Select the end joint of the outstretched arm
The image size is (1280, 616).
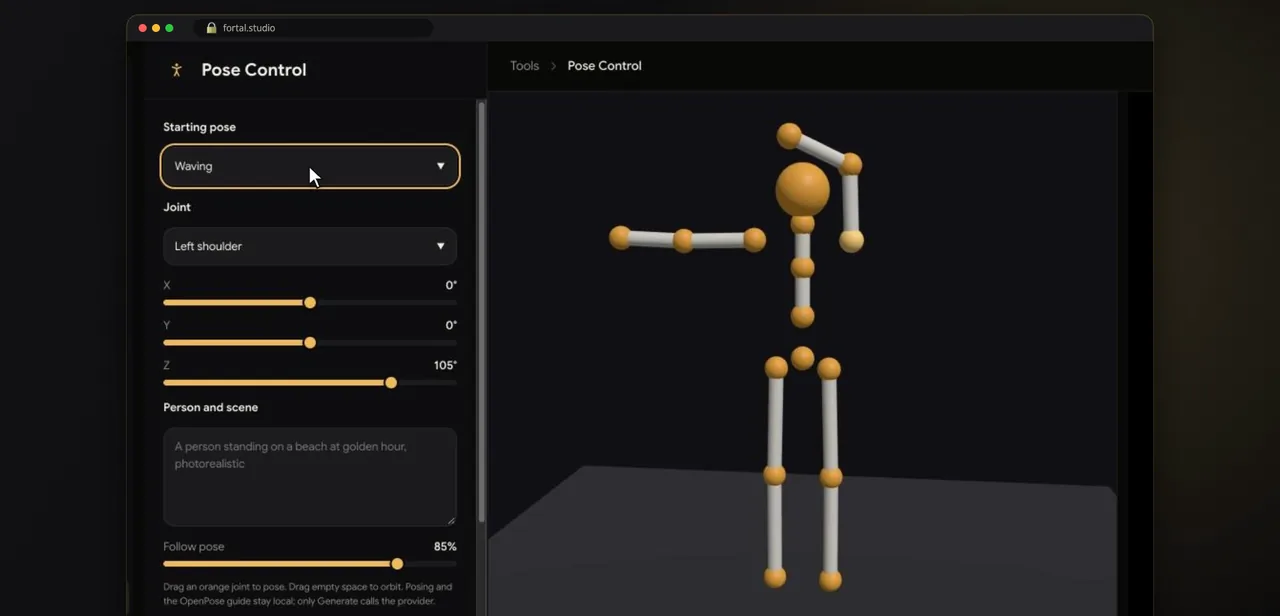coord(620,237)
